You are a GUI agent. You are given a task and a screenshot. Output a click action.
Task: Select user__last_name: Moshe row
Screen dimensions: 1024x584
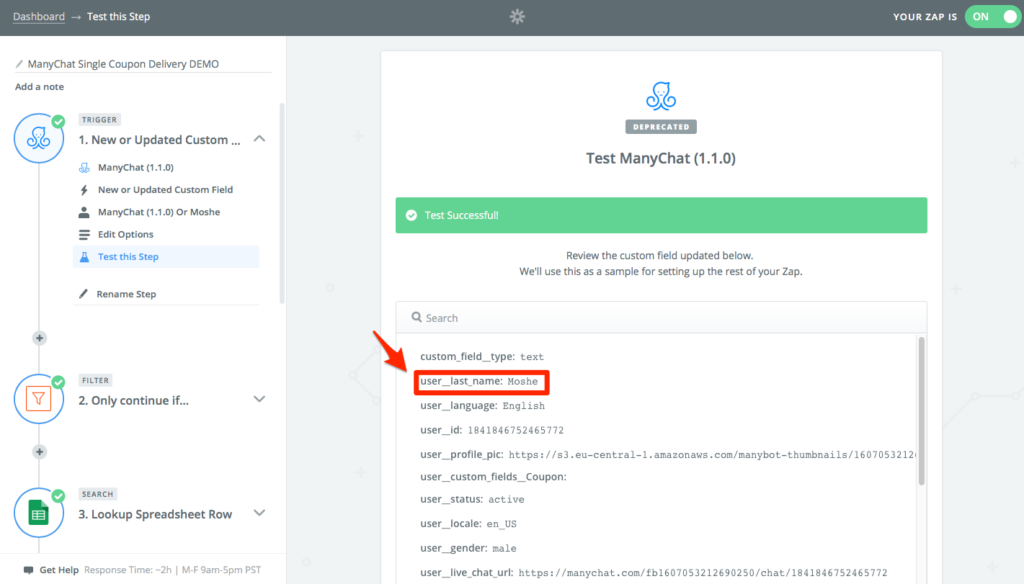(x=479, y=381)
